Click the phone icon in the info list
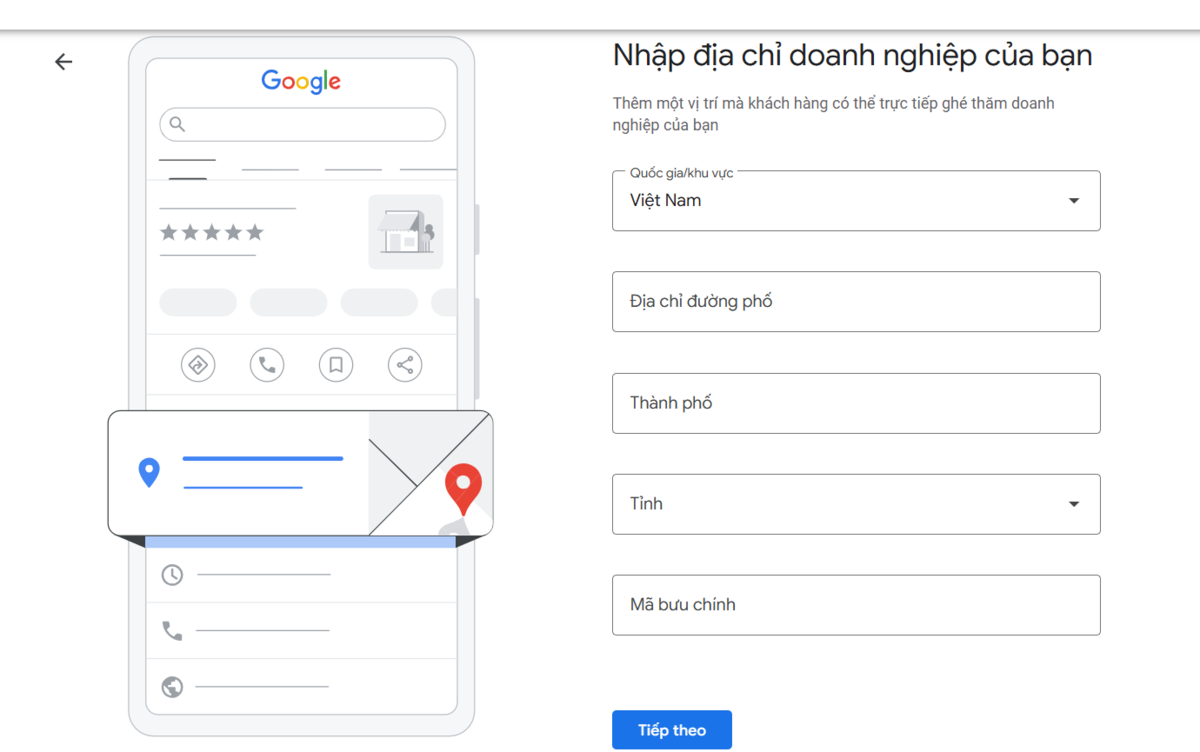The height and width of the screenshot is (752, 1200). coord(170,630)
